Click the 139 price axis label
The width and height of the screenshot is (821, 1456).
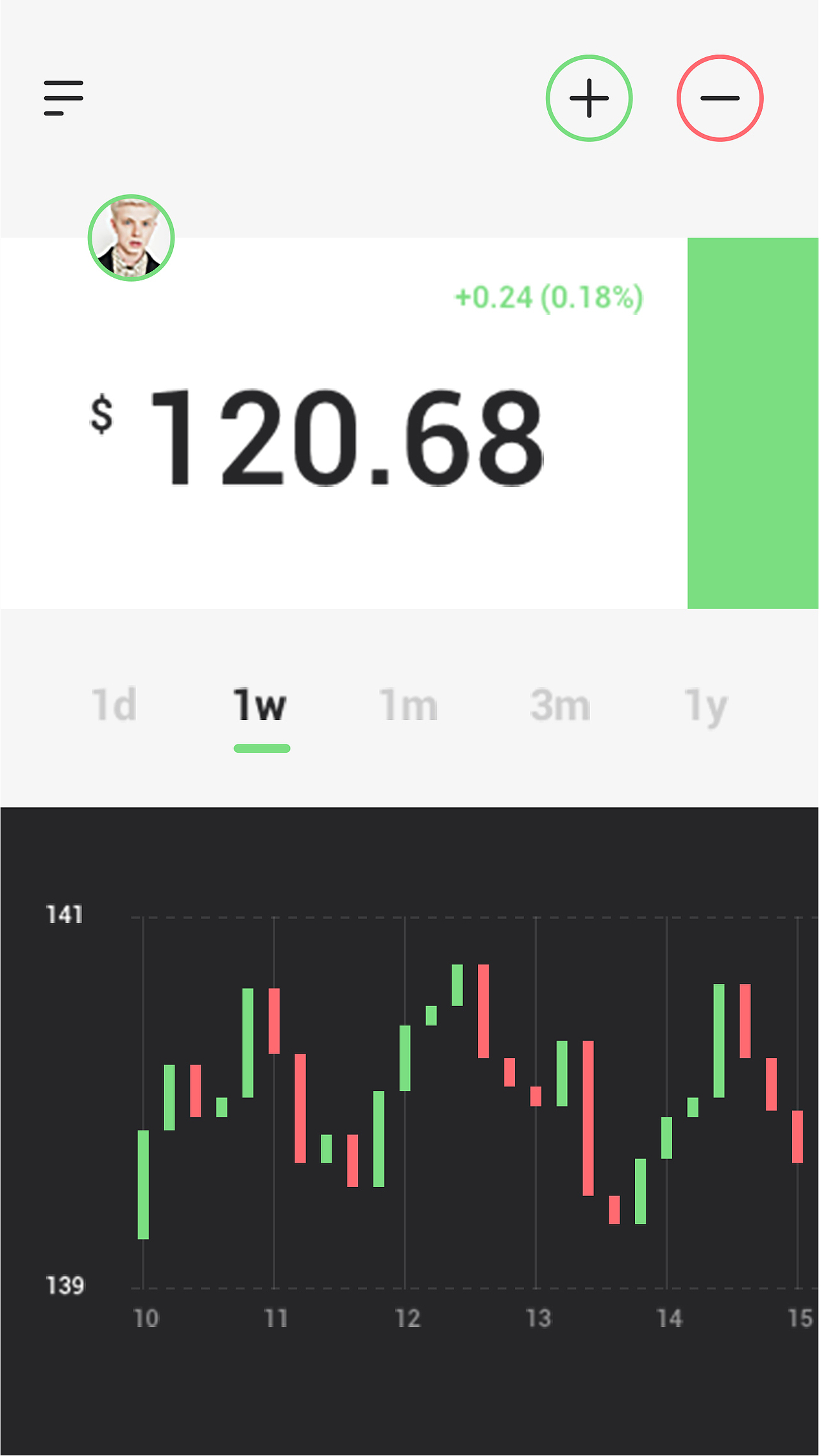point(65,1286)
